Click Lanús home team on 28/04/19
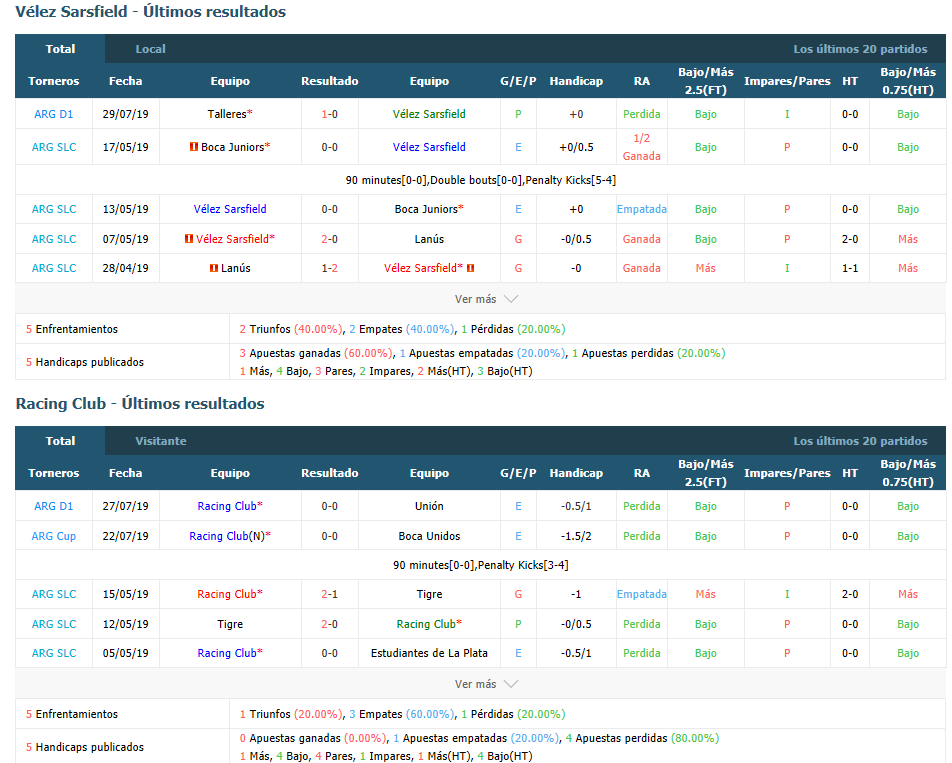This screenshot has height=763, width=952. click(236, 268)
